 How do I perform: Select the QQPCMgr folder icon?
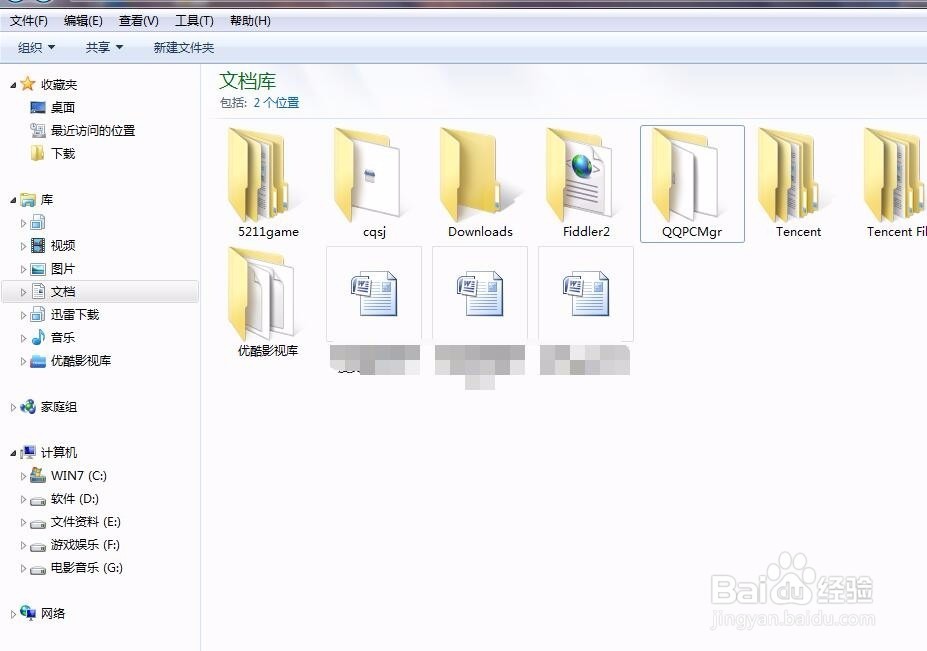click(x=685, y=174)
